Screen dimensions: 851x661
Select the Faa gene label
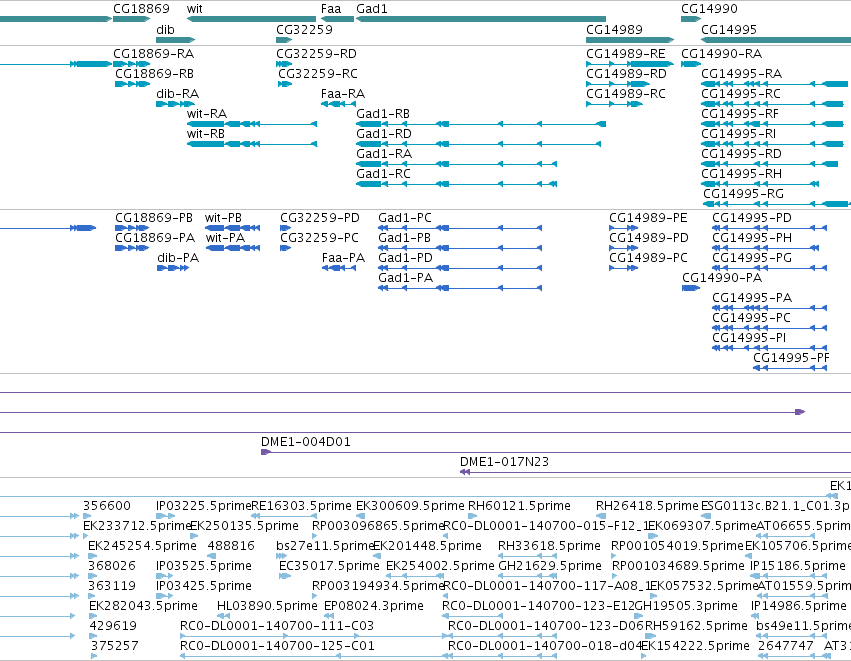331,9
